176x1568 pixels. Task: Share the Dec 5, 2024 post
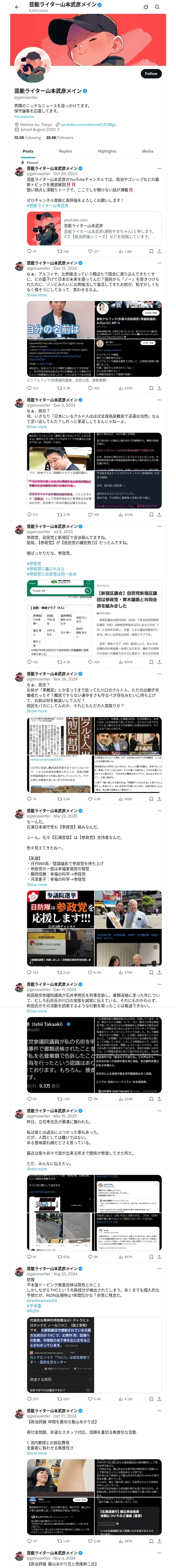tap(159, 514)
